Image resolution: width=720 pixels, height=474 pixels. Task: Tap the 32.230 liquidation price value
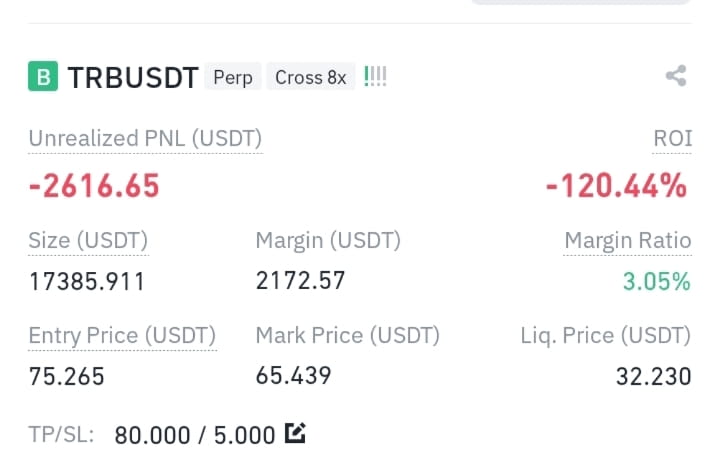coord(653,377)
